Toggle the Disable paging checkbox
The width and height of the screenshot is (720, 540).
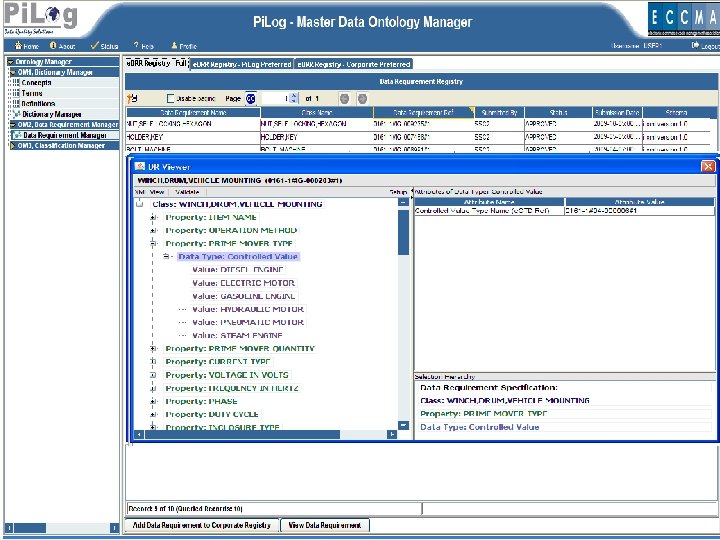170,98
